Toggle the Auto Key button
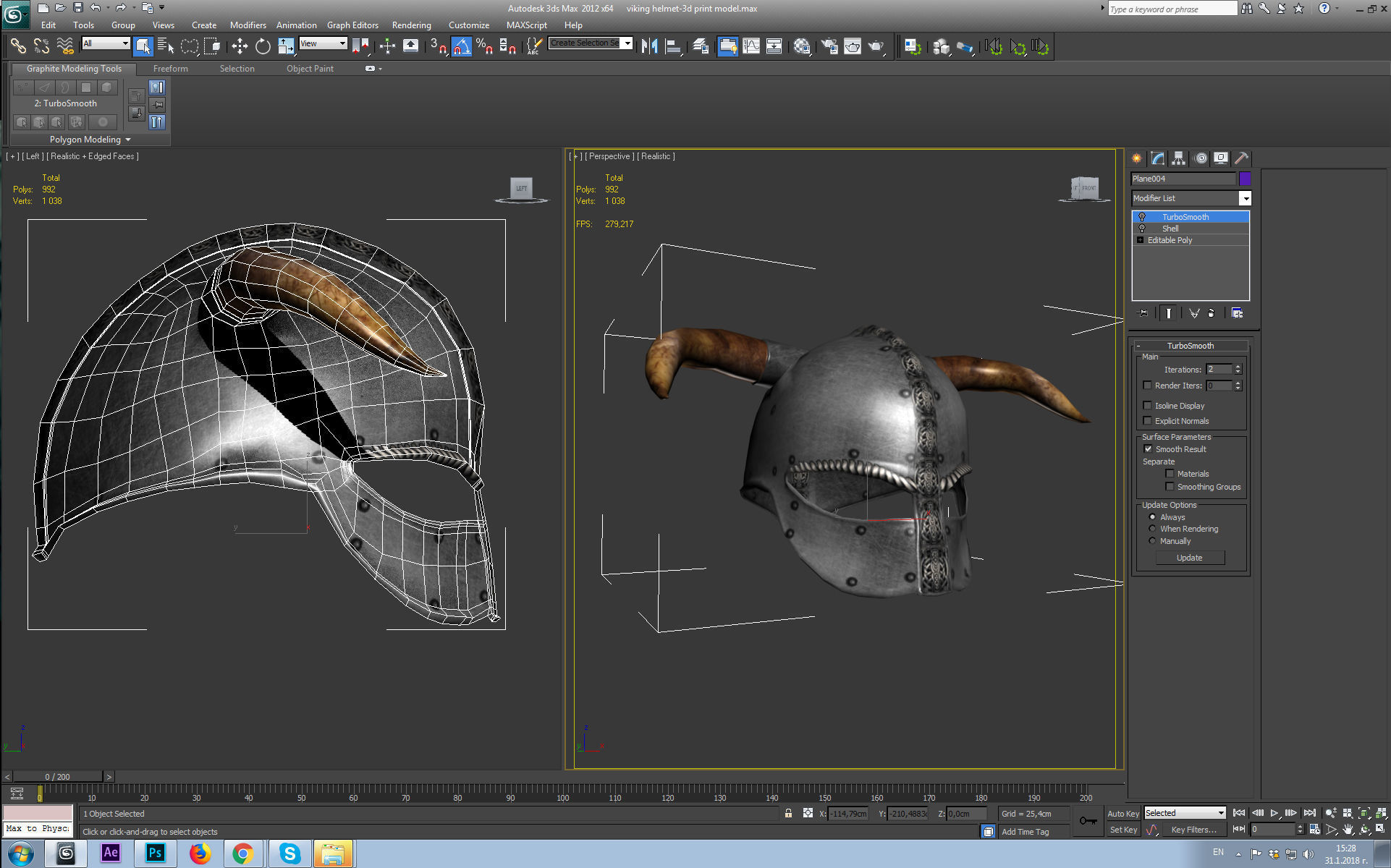The height and width of the screenshot is (868, 1391). (x=1123, y=814)
